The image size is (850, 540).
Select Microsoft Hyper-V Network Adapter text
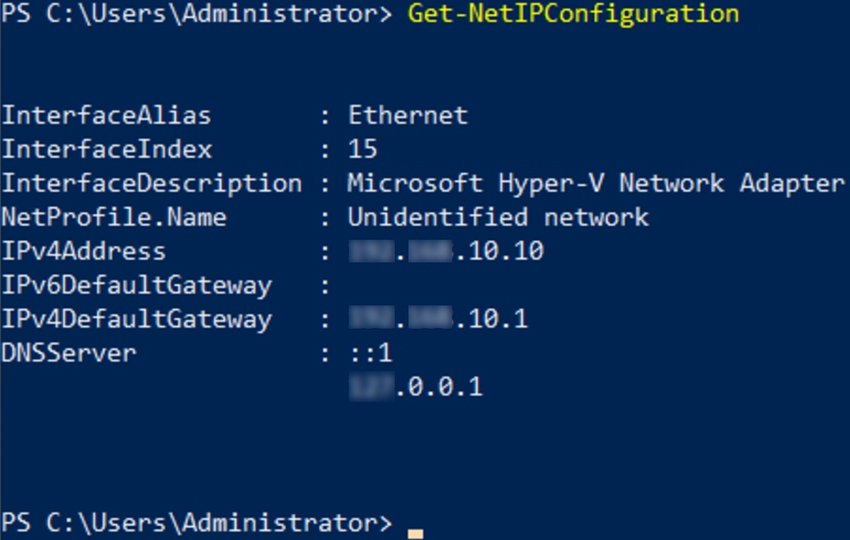pyautogui.click(x=596, y=183)
